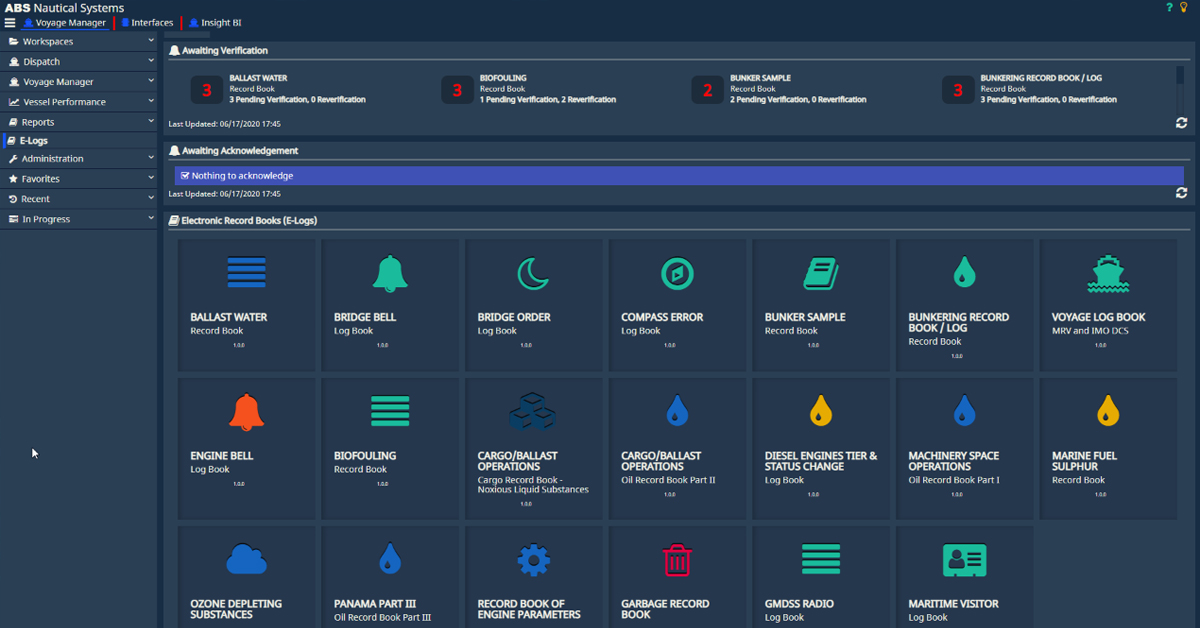Click the Record Book of Engine Parameters gear icon
1200x628 pixels.
coord(534,559)
